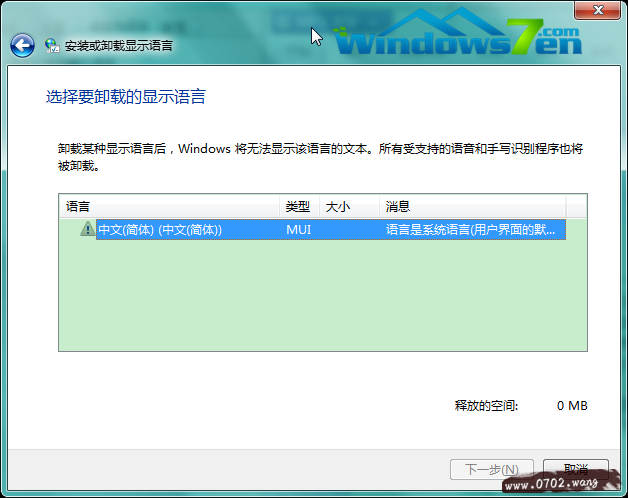This screenshot has width=628, height=498.
Task: Click the language installer globe icon
Action: click(x=52, y=46)
